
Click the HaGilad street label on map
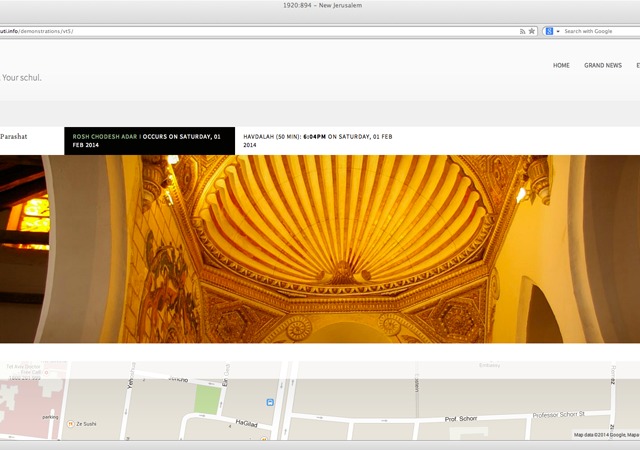coord(247,423)
